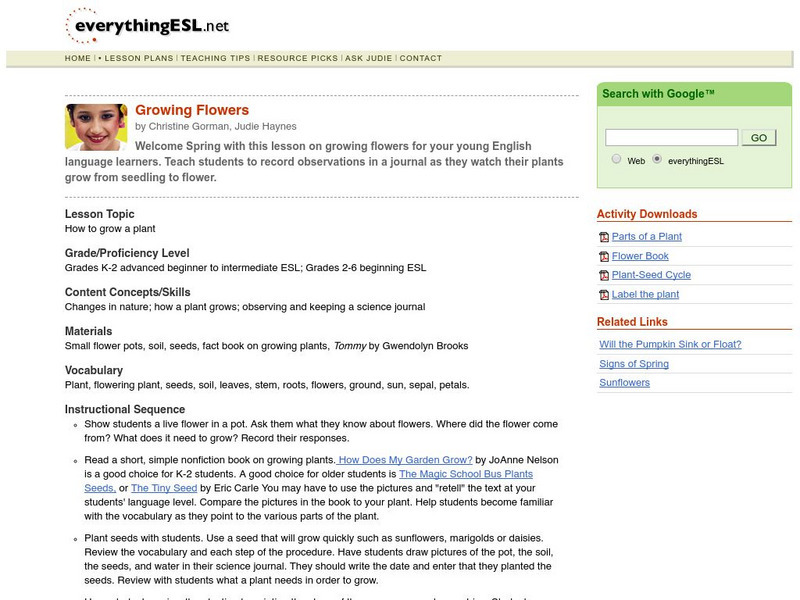The width and height of the screenshot is (800, 600).
Task: Click inside the Google search text field
Action: point(671,137)
